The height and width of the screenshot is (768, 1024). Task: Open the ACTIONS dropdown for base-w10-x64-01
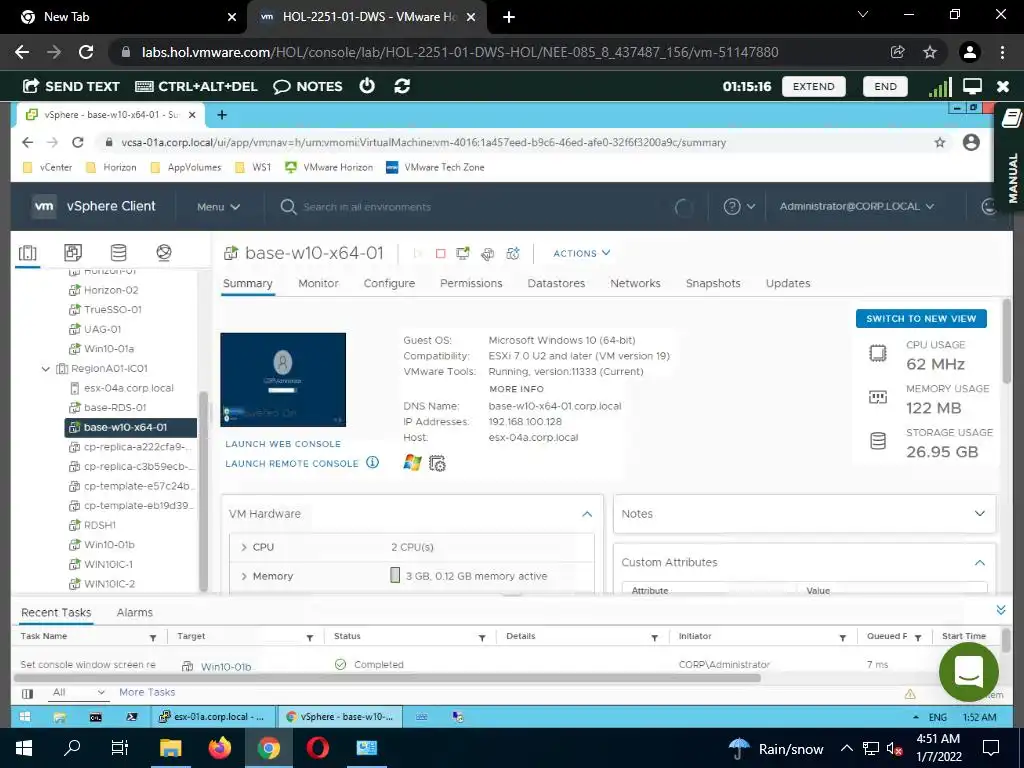[581, 253]
